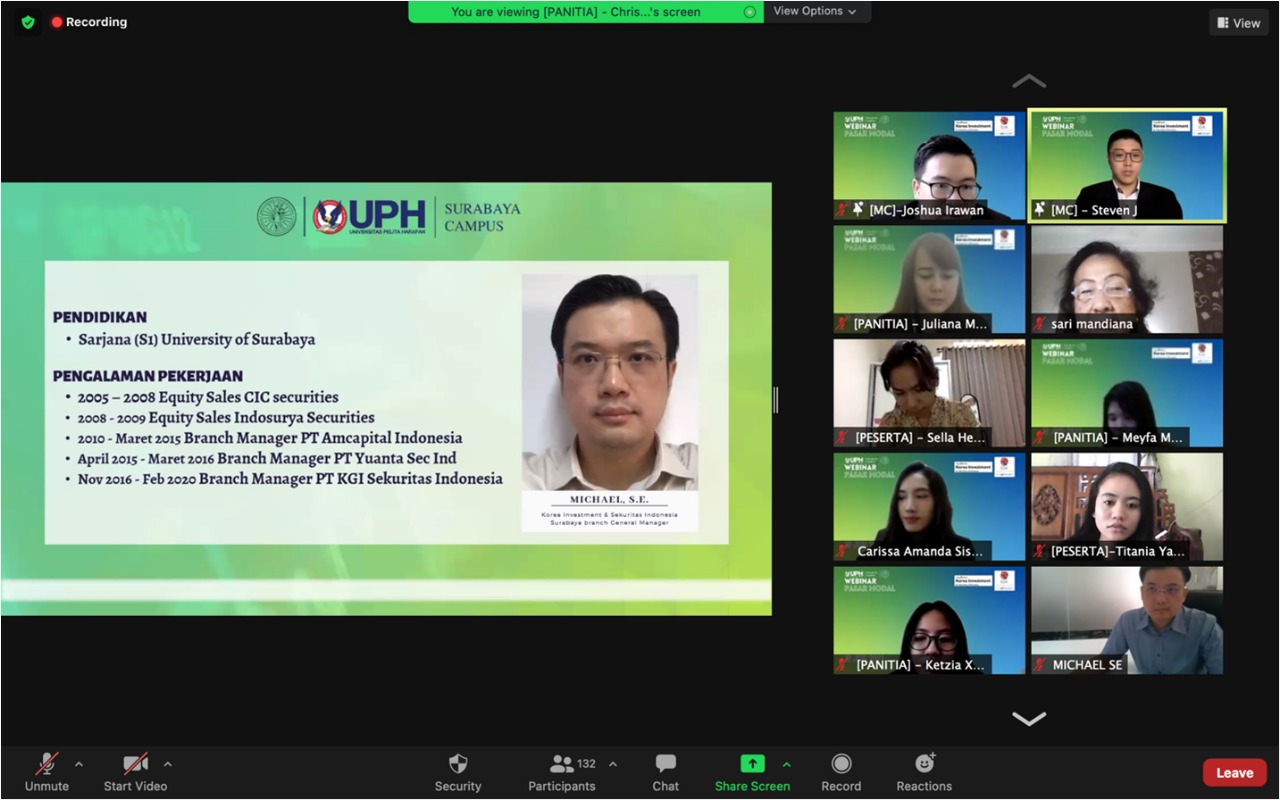Unmute the microphone
Screen dimensions: 1280x800
[47, 772]
